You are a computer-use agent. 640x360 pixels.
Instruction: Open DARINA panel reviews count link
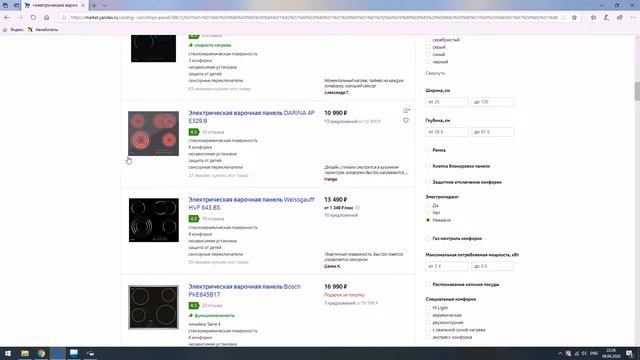(213, 132)
